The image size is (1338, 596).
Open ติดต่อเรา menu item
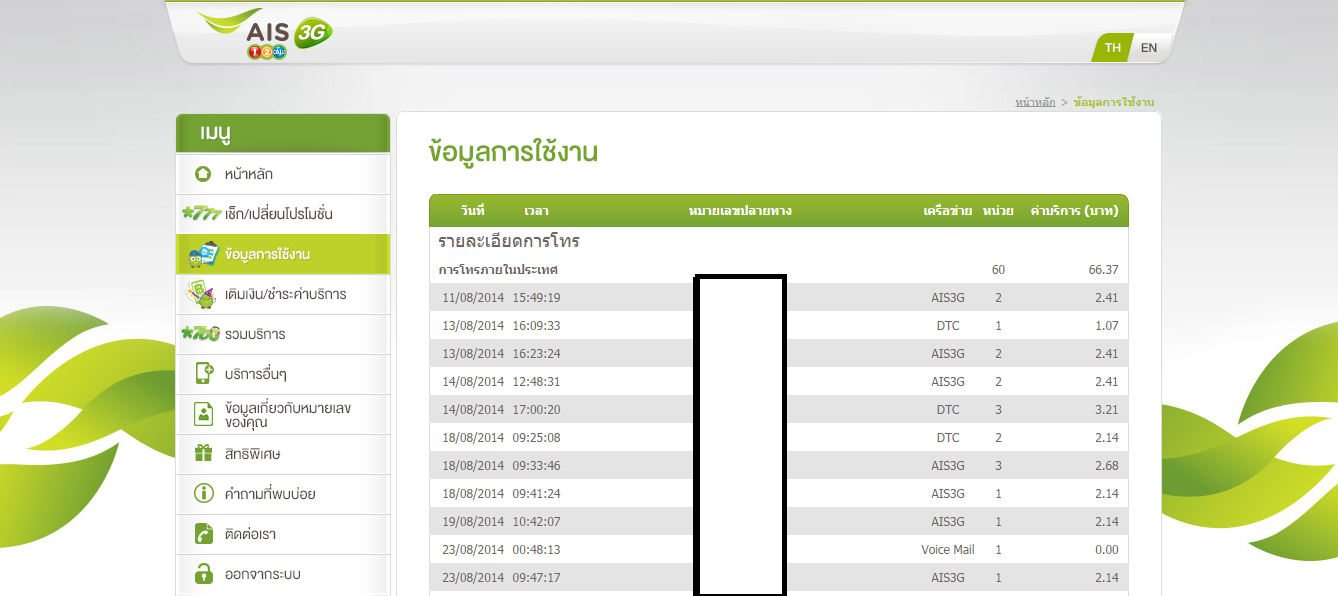[283, 534]
